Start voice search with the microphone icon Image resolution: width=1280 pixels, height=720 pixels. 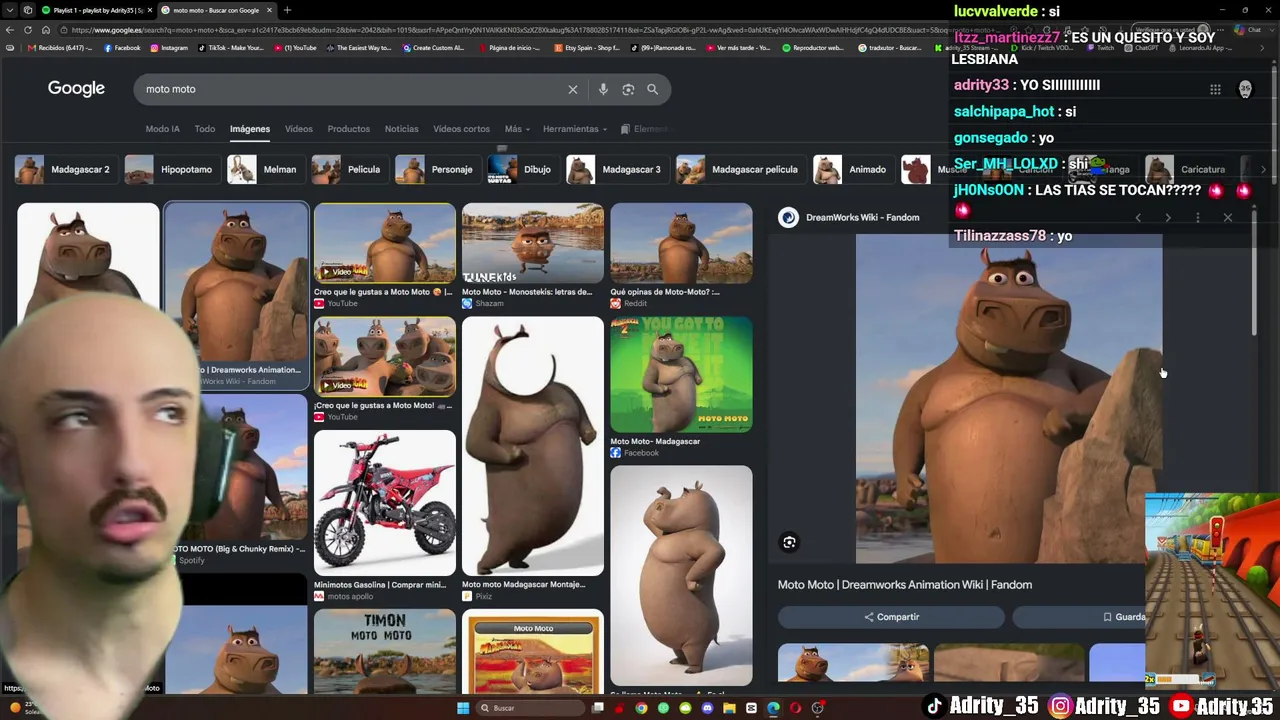[603, 90]
